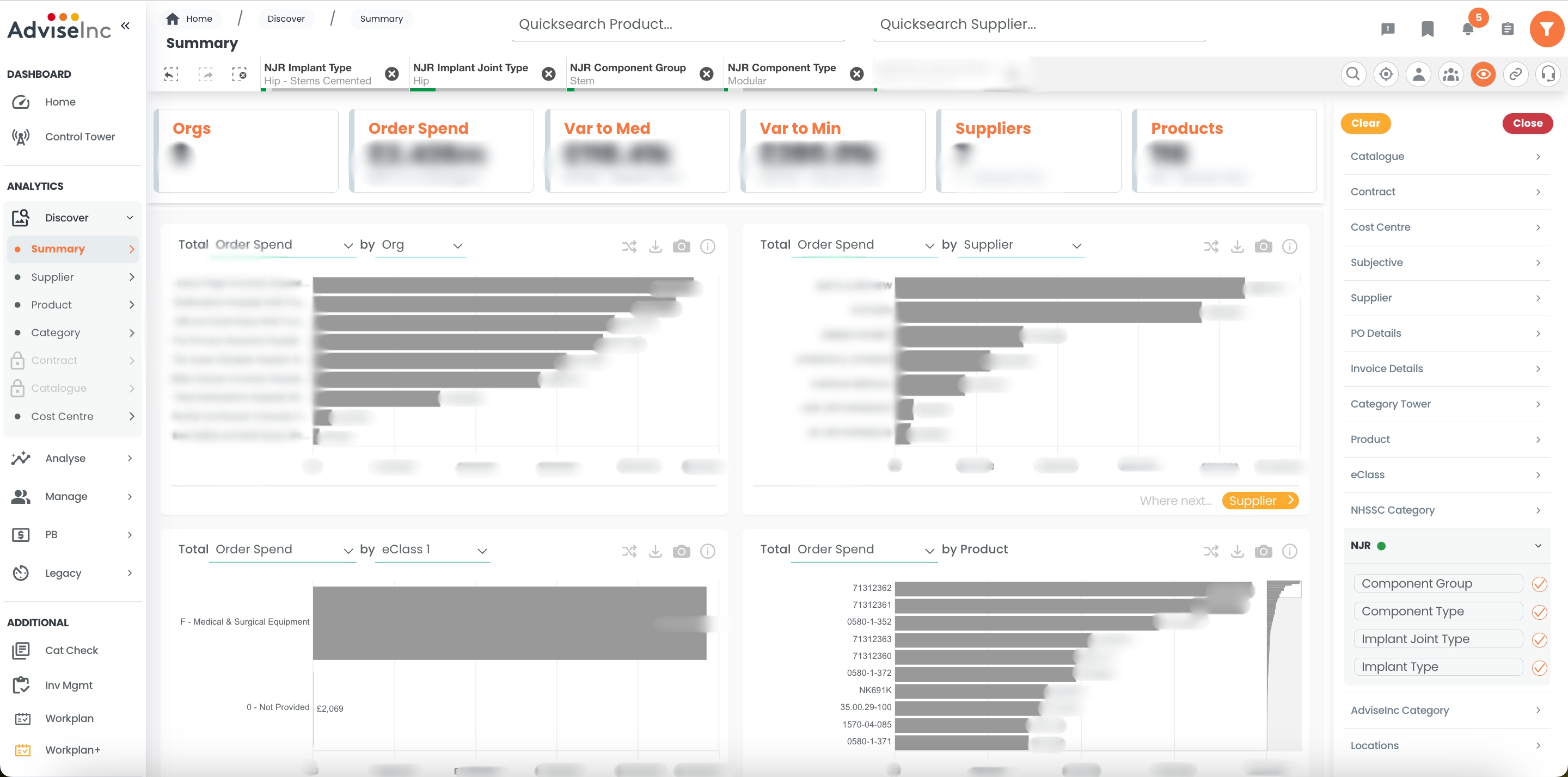Click the Clear filters button

1365,123
